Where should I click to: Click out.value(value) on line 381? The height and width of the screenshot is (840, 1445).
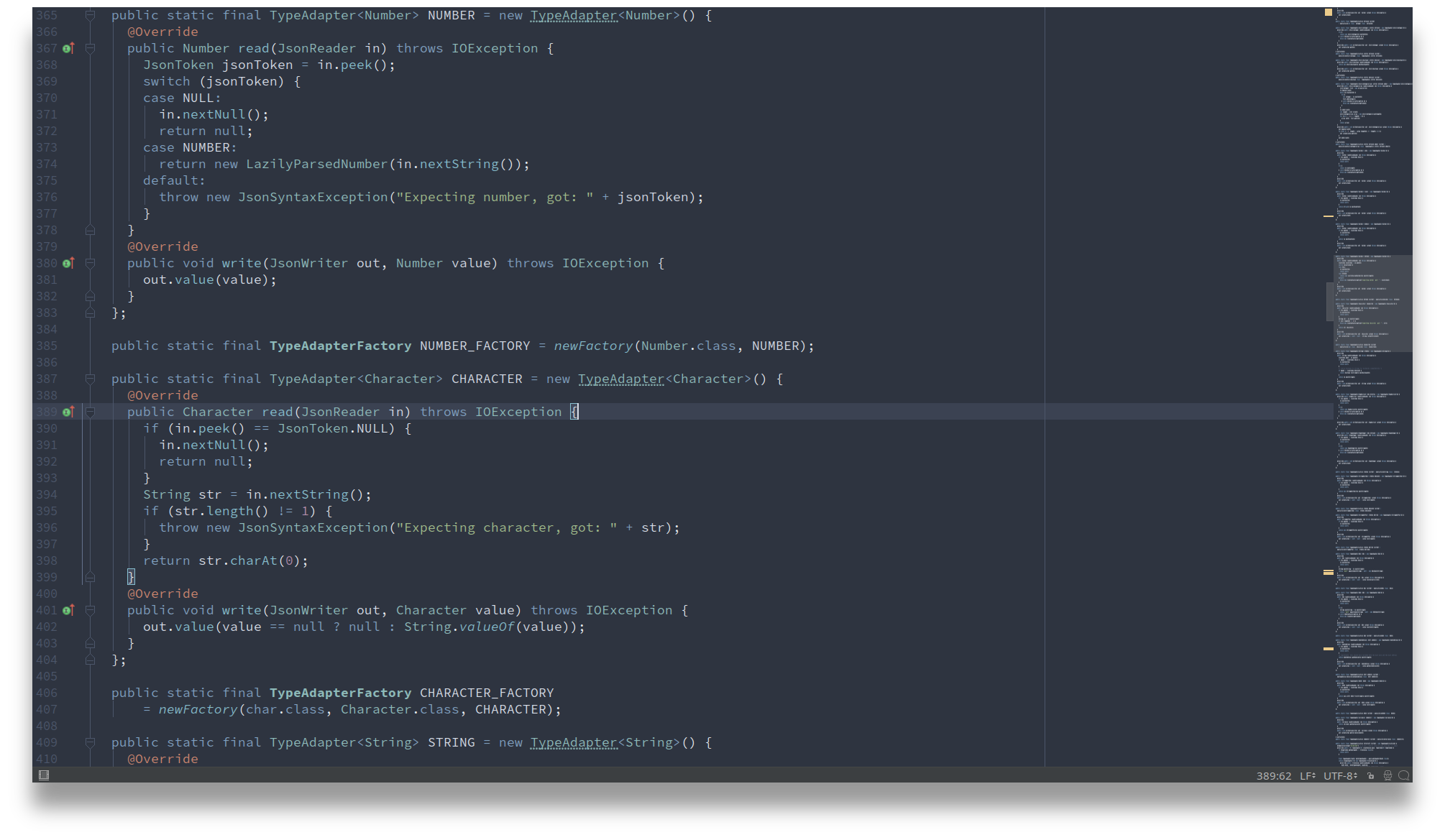206,280
